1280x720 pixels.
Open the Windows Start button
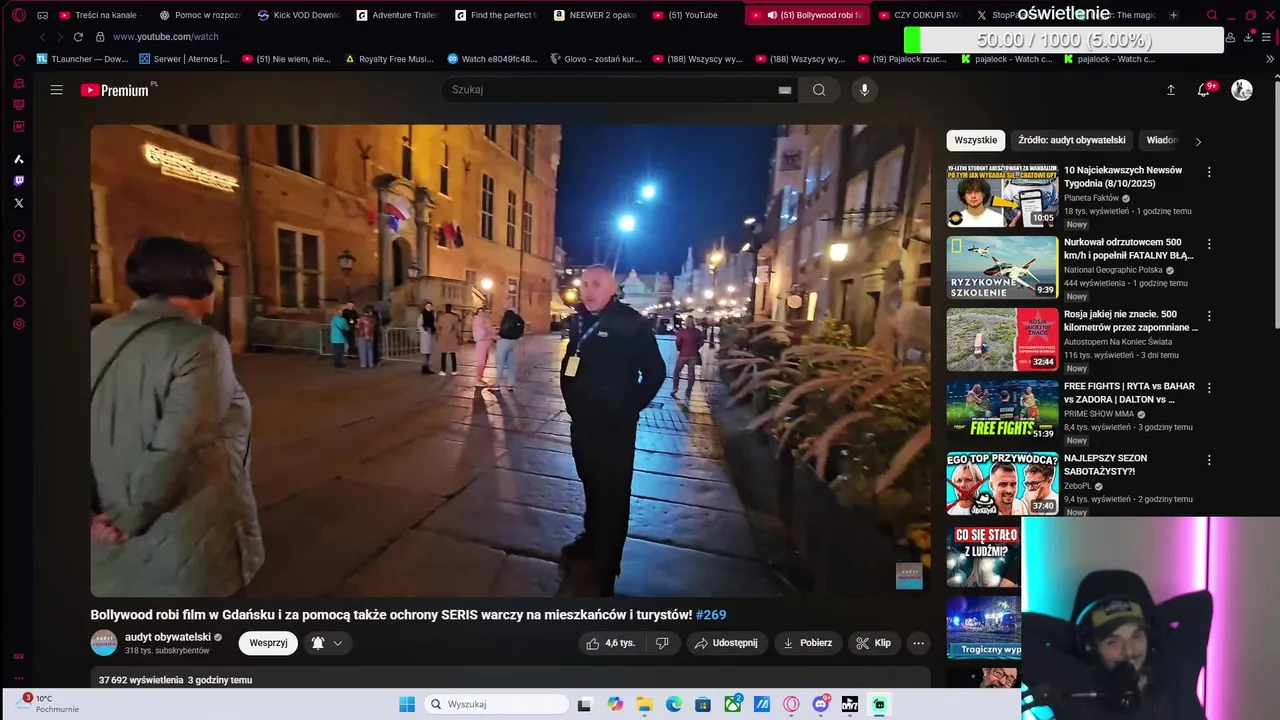point(407,704)
